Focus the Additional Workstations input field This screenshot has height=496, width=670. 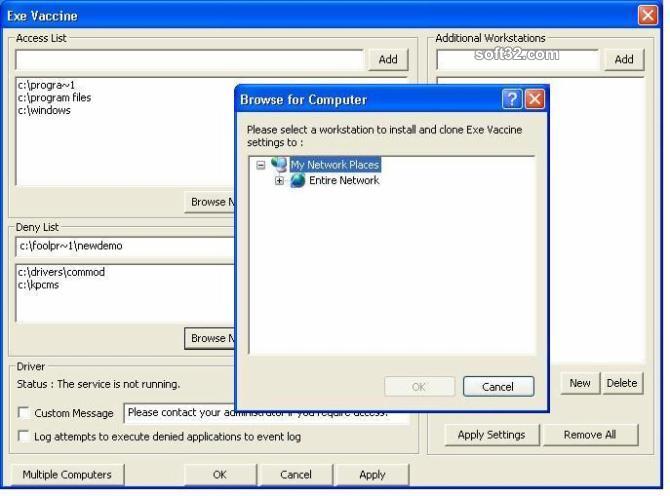[518, 59]
